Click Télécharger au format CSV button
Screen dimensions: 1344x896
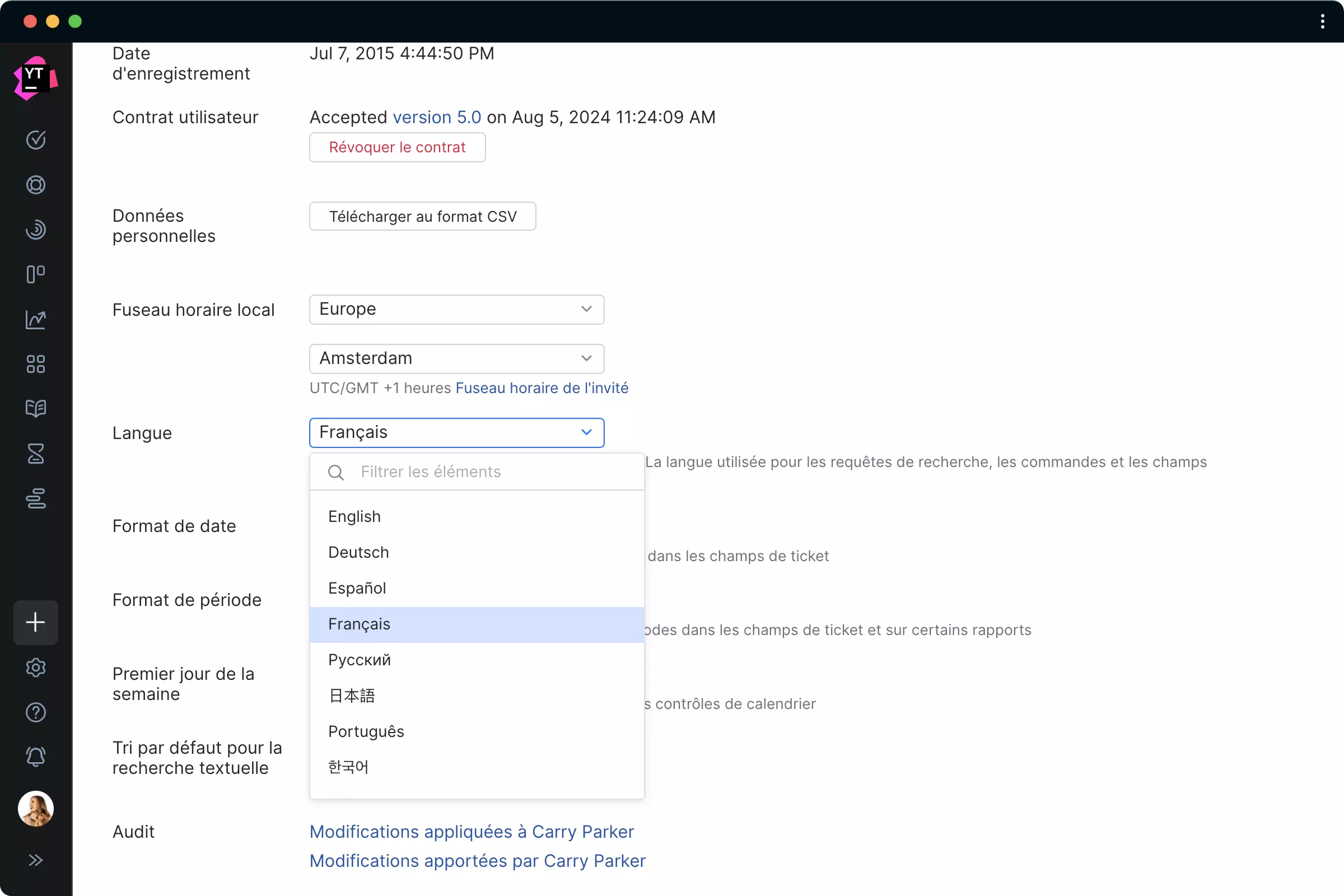point(422,217)
